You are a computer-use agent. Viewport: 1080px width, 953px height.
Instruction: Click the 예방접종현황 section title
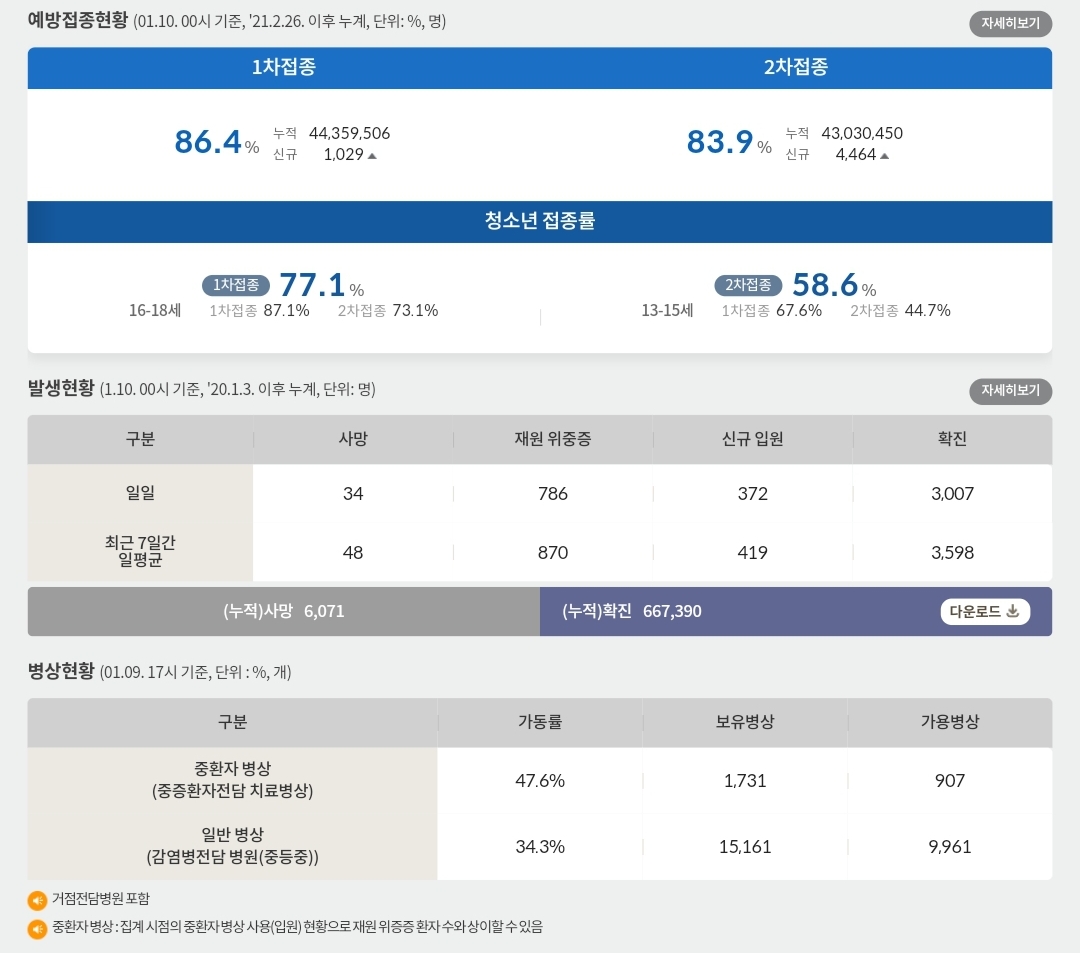coord(78,20)
